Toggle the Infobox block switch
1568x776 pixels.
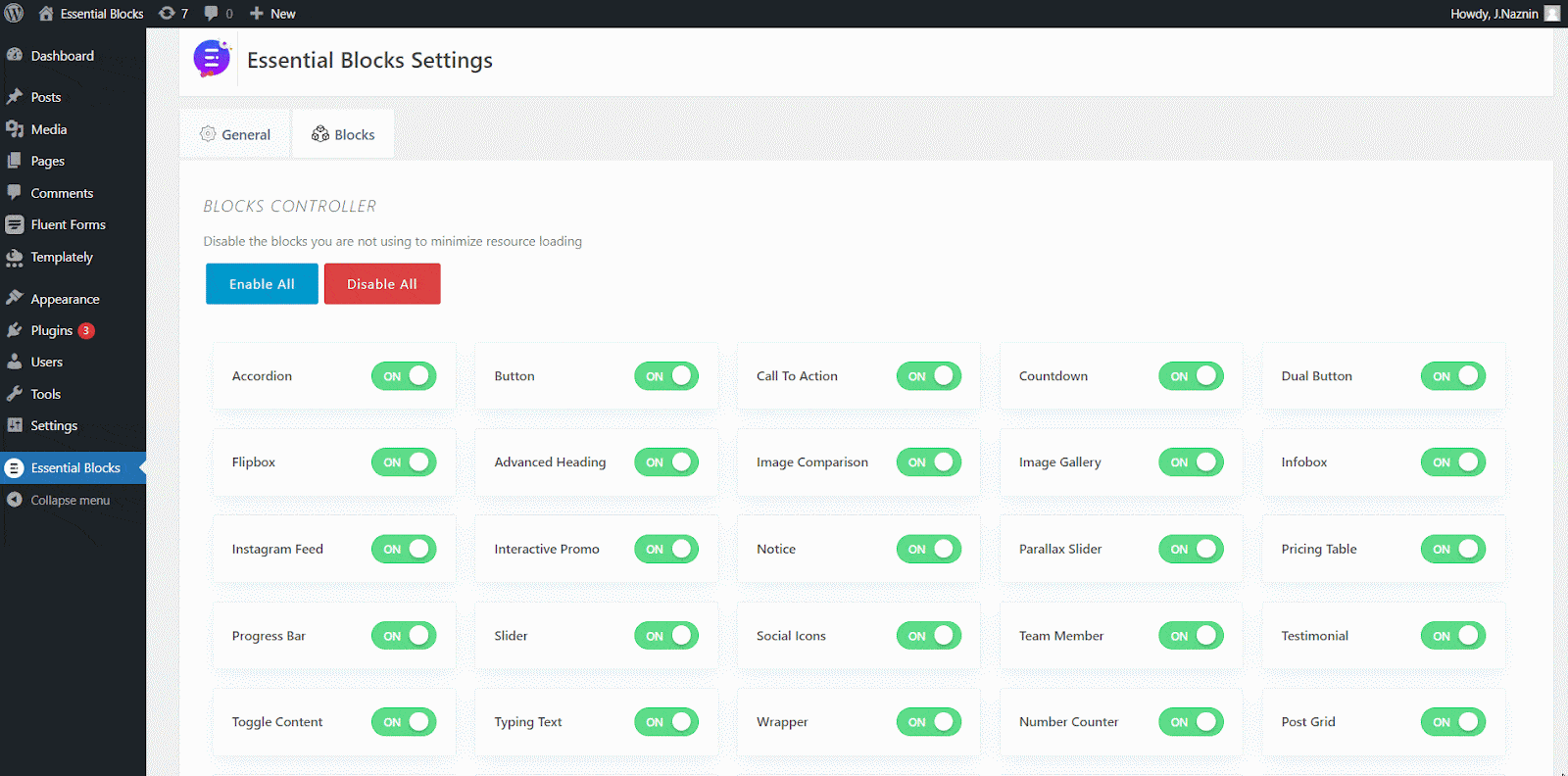point(1453,462)
